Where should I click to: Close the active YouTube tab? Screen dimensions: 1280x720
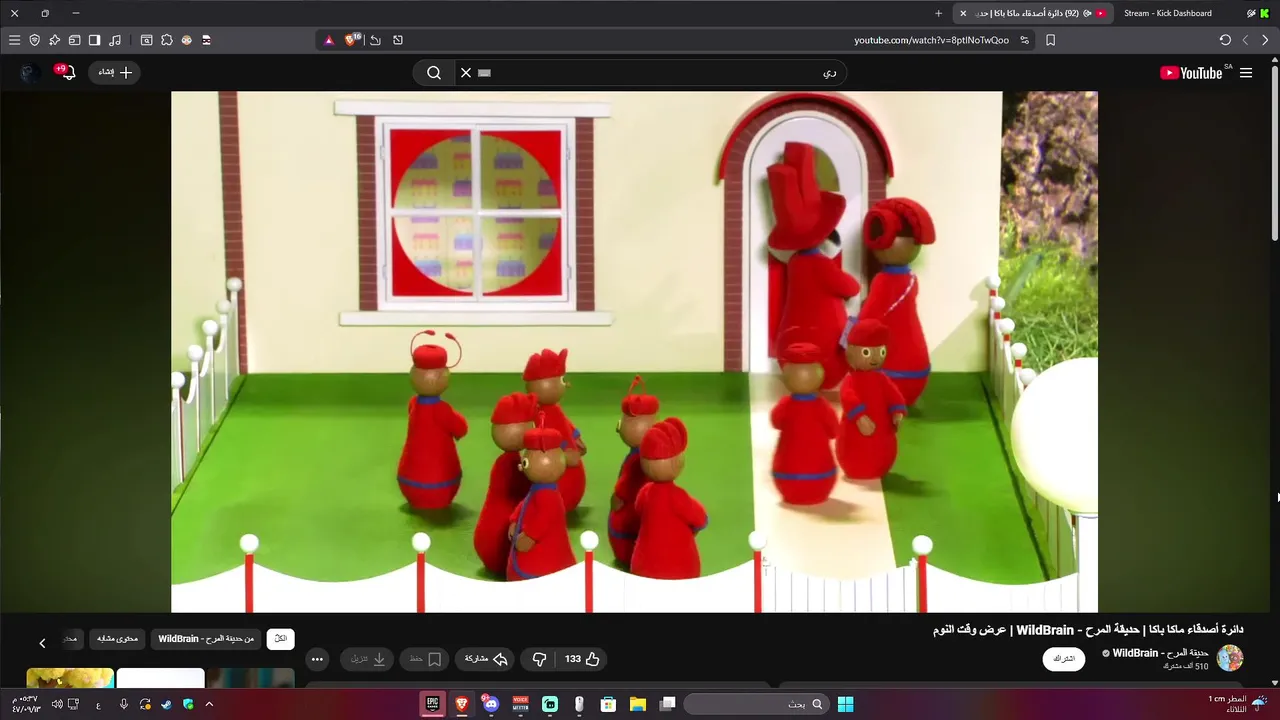pos(963,13)
